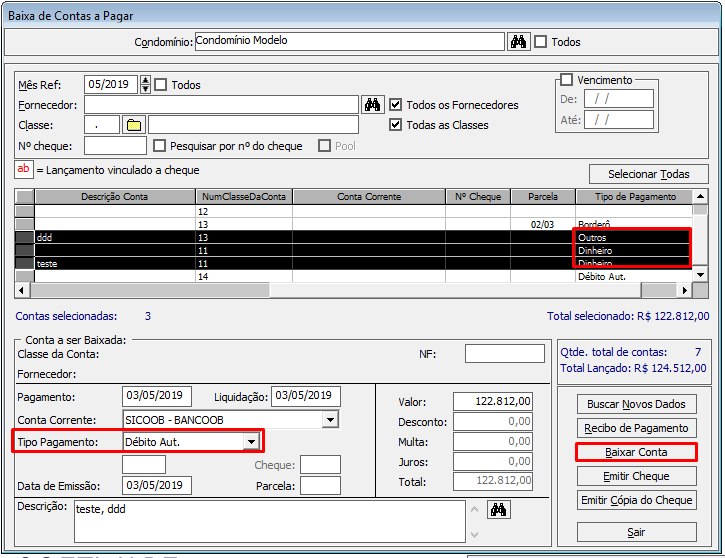Click the Juros amount field
This screenshot has width=725, height=558.
493,461
